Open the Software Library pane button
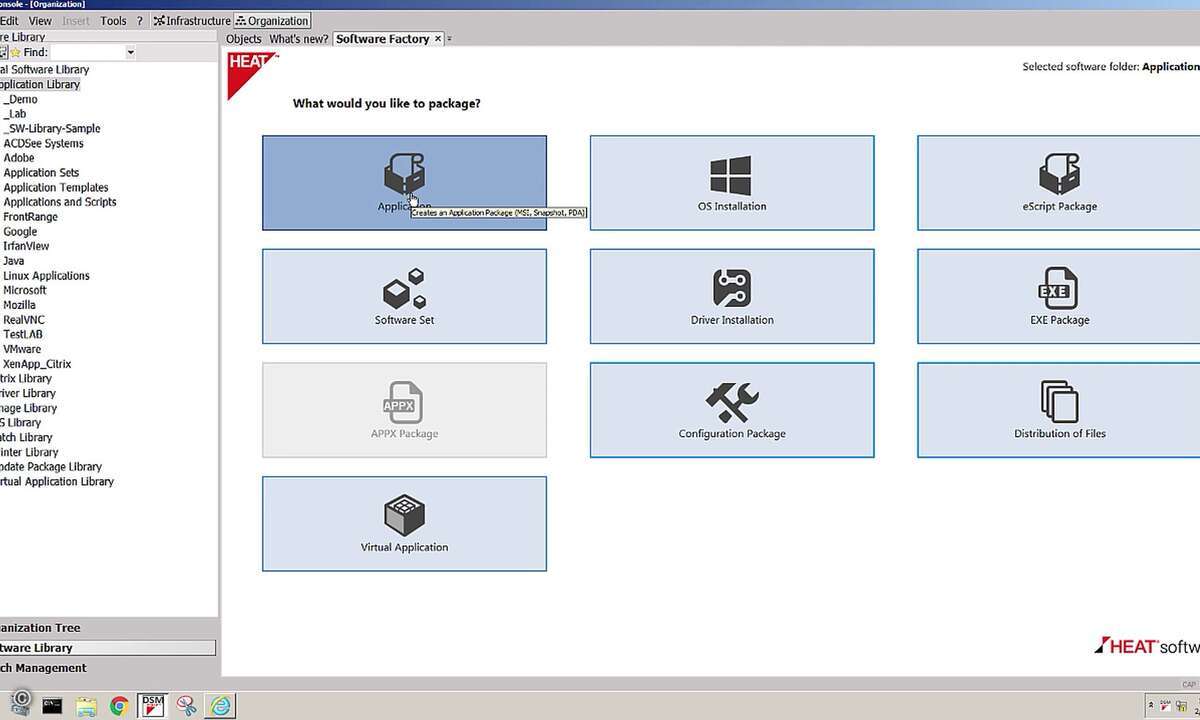 [108, 648]
